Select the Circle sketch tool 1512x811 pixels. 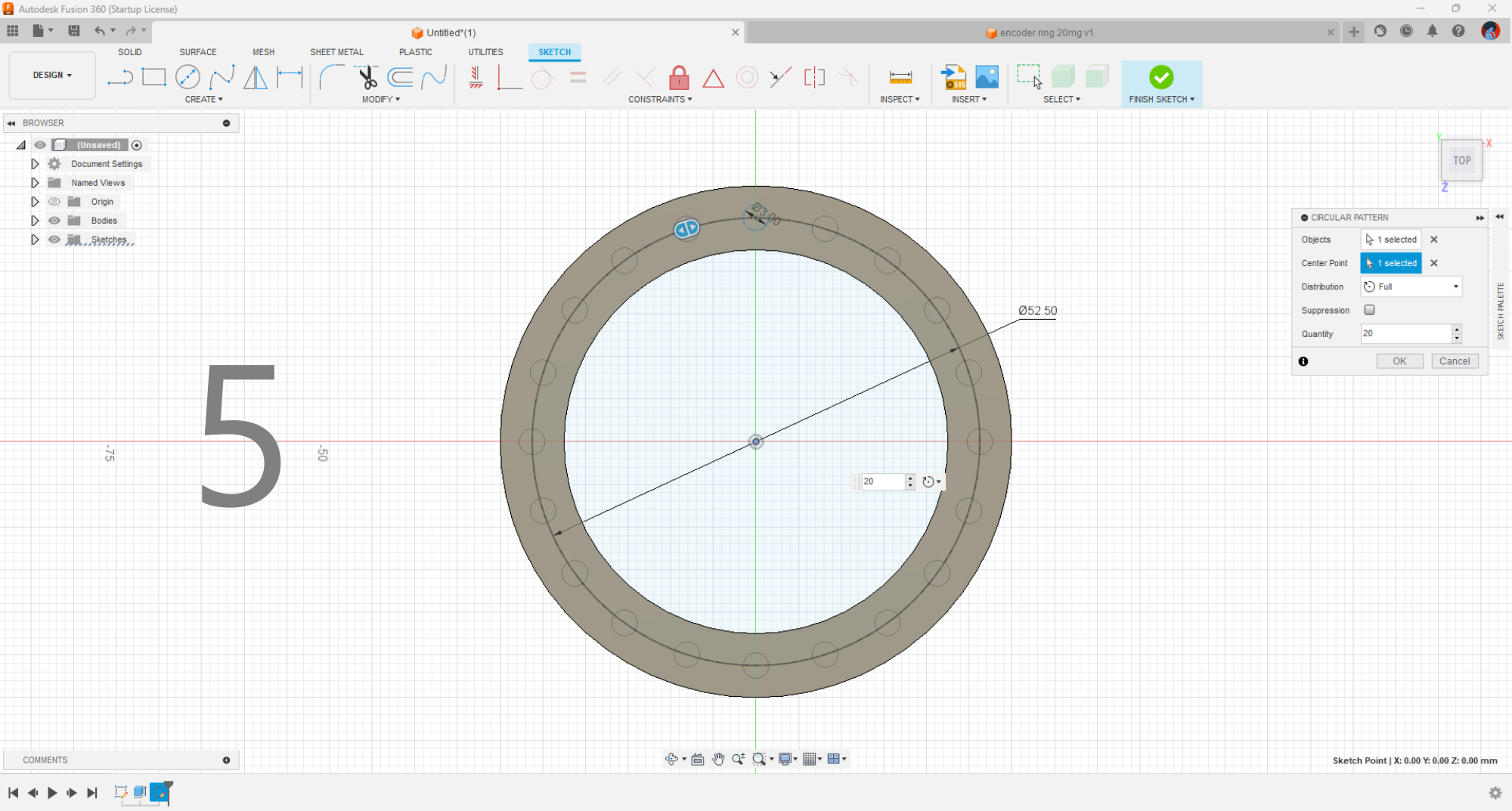pyautogui.click(x=187, y=77)
